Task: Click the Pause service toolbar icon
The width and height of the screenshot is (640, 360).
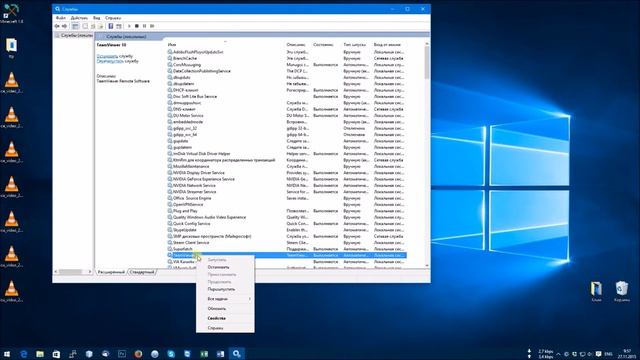Action: coord(144,26)
